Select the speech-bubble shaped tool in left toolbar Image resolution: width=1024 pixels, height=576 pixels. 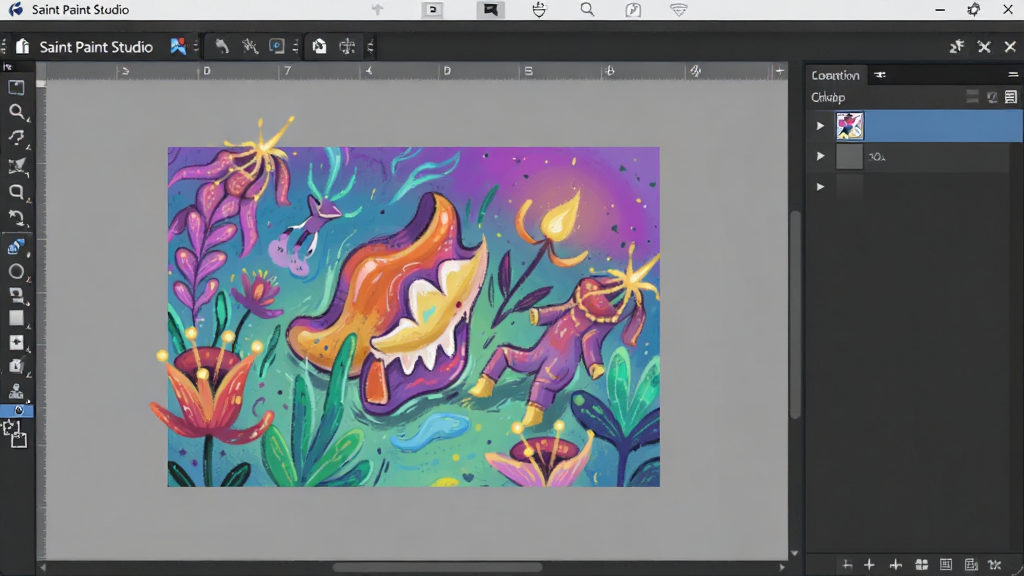pos(16,191)
